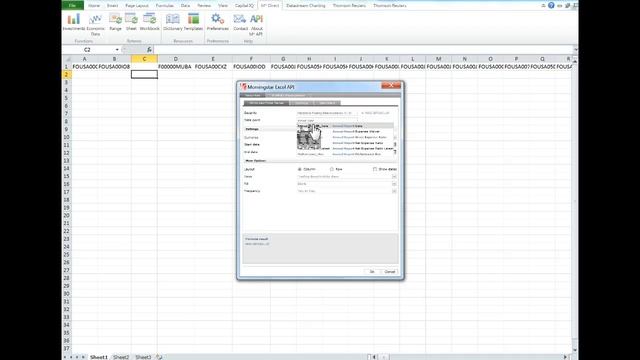Enable the Show dates checkbox
This screenshot has width=640, height=360.
[x=375, y=169]
